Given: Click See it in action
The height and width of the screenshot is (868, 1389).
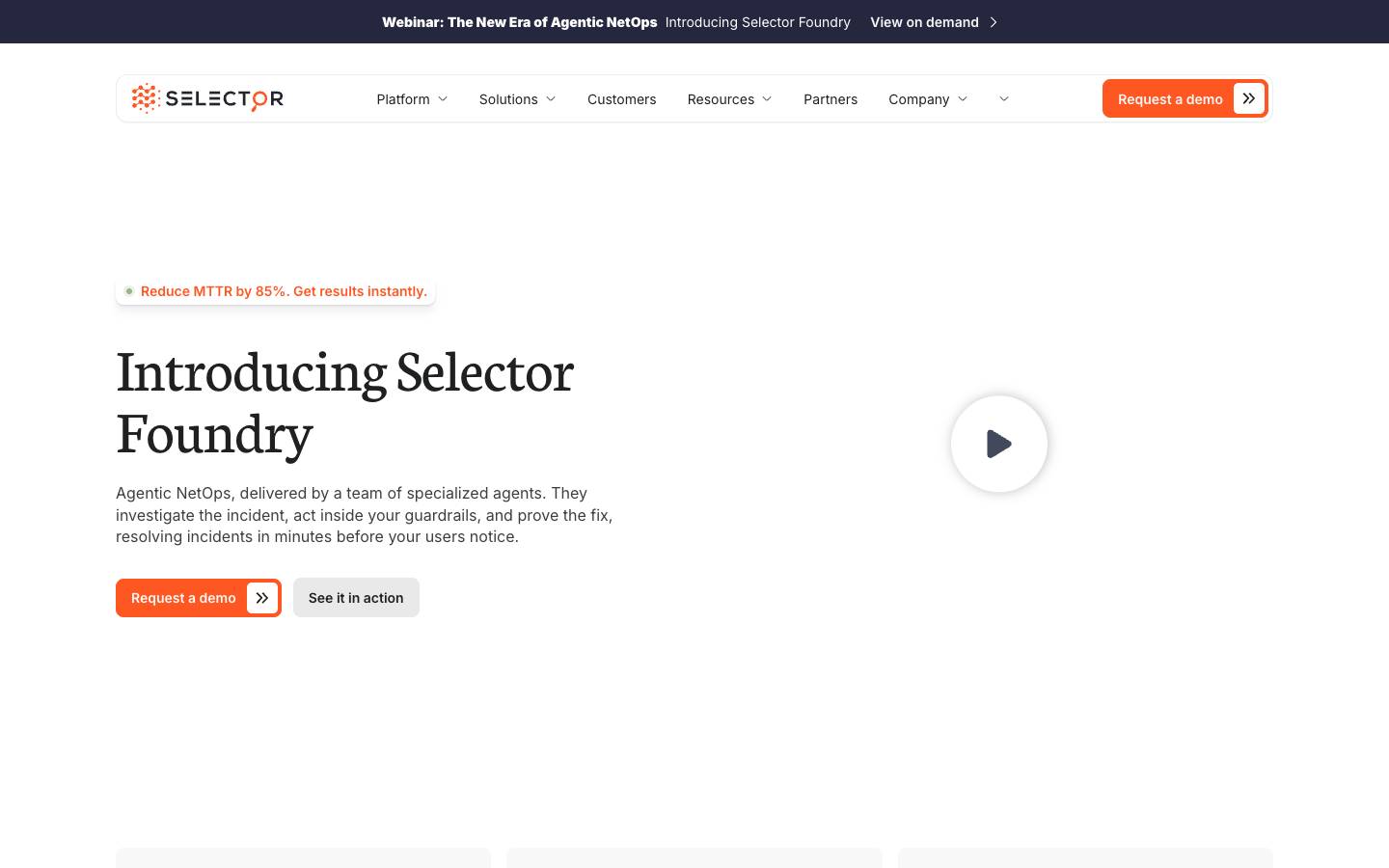Looking at the screenshot, I should [356, 598].
